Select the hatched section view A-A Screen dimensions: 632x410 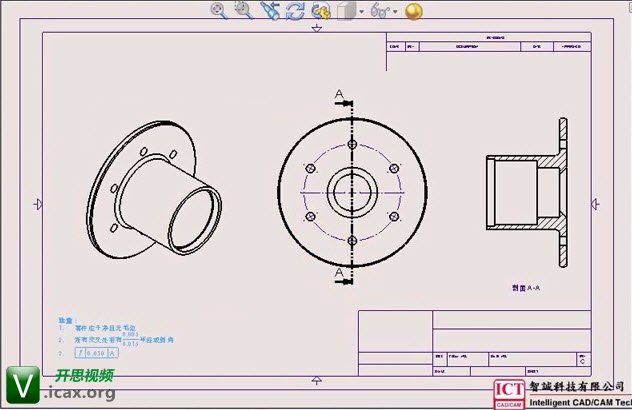[527, 192]
